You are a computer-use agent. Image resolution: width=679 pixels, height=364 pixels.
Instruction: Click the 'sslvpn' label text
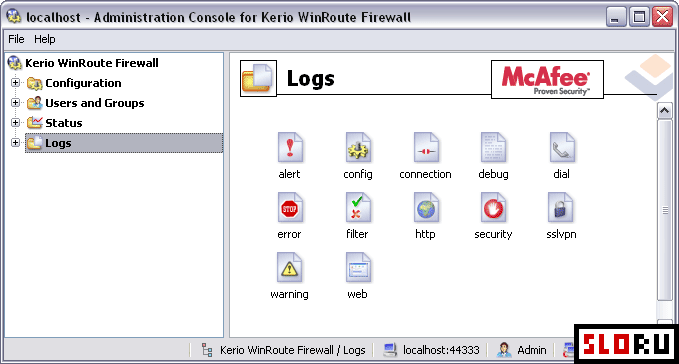click(x=561, y=234)
